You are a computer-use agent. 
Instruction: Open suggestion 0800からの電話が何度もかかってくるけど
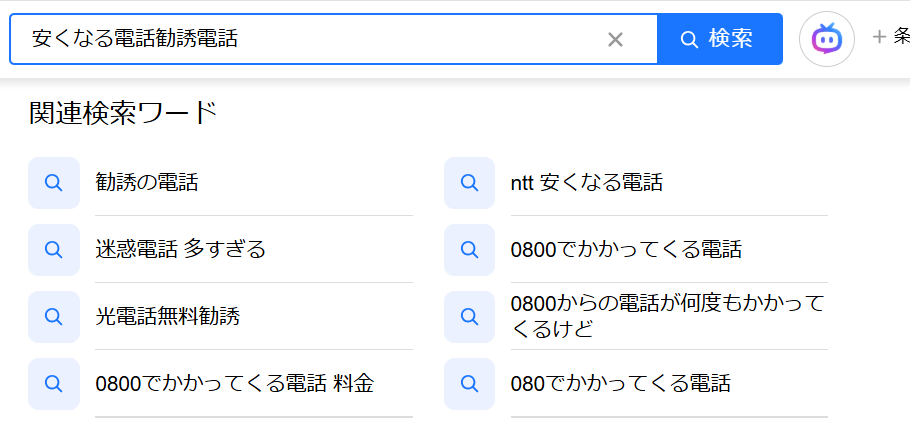667,316
